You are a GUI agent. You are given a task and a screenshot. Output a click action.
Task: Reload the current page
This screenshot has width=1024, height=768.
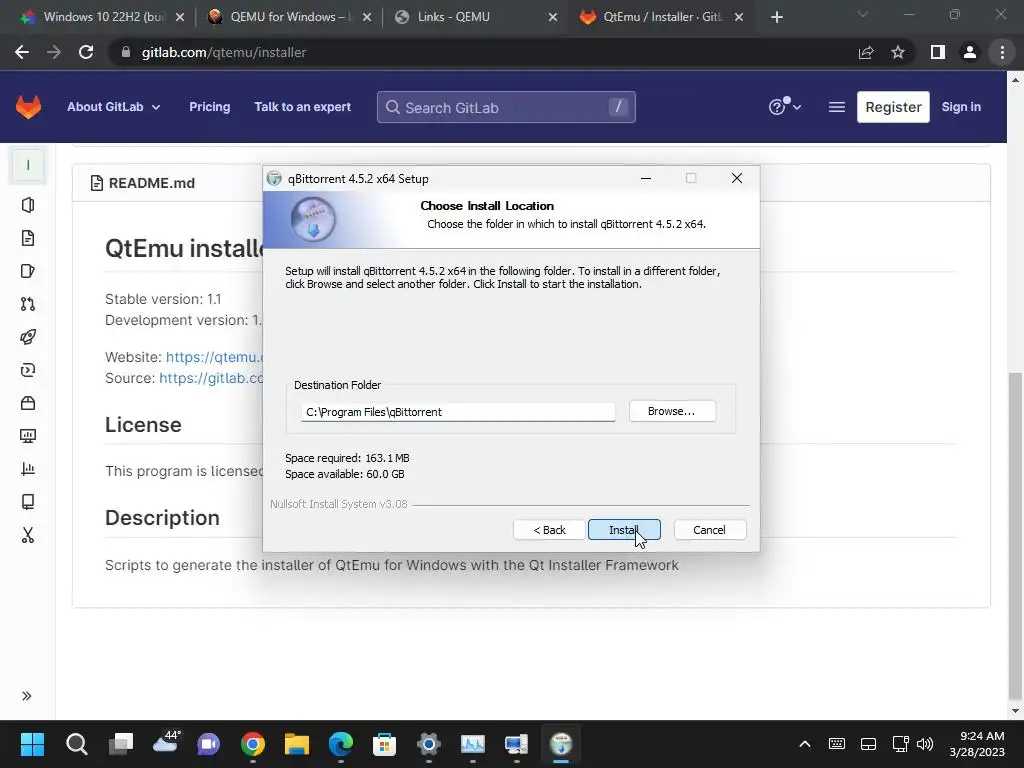point(86,52)
